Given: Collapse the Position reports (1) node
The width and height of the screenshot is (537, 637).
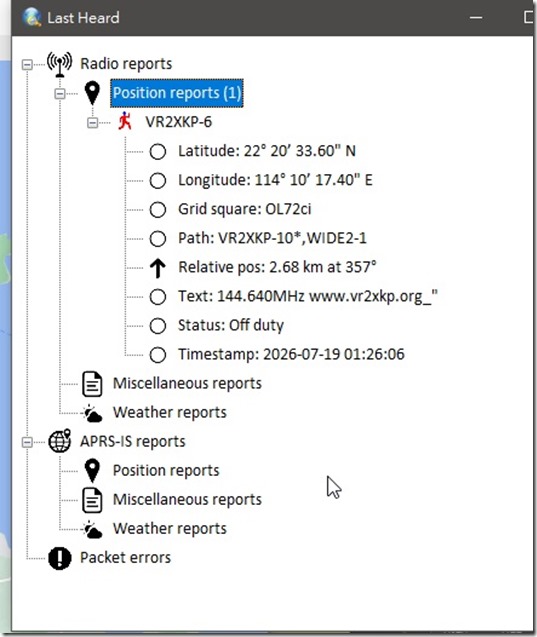Looking at the screenshot, I should click(x=60, y=94).
